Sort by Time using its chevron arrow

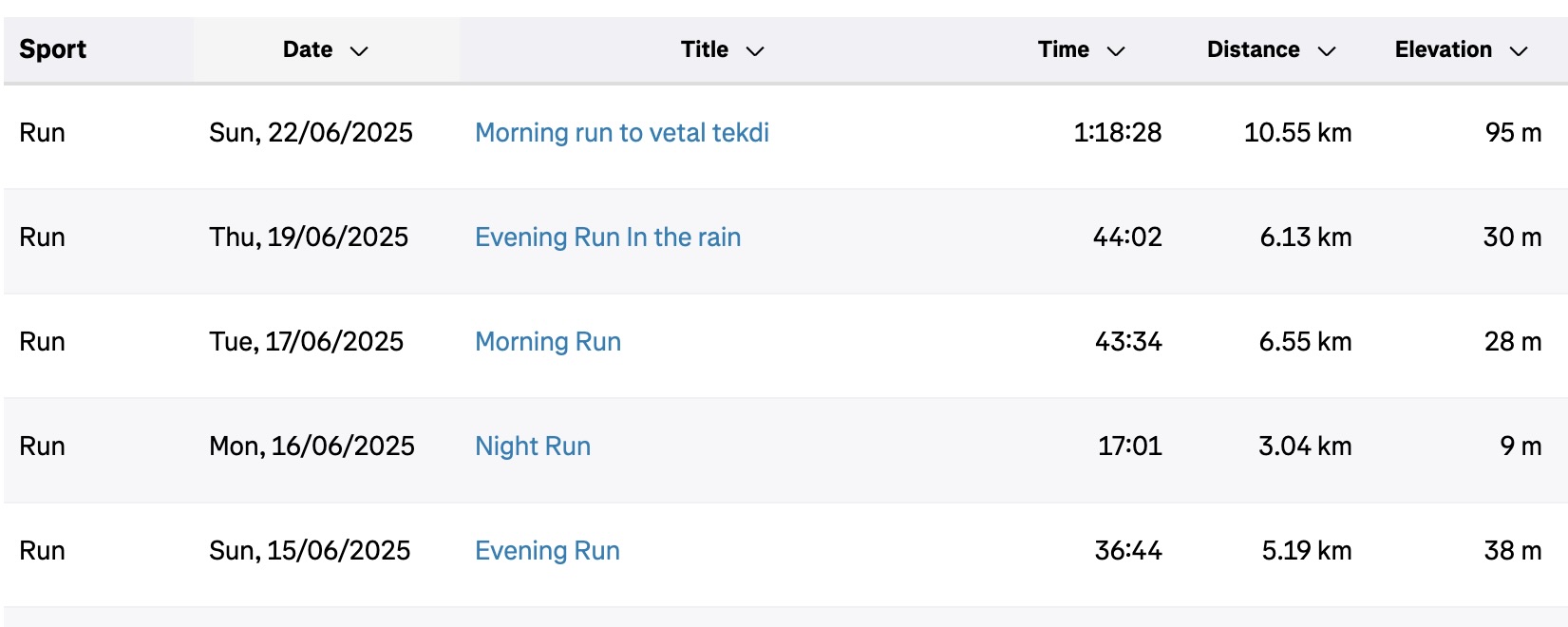[1116, 51]
